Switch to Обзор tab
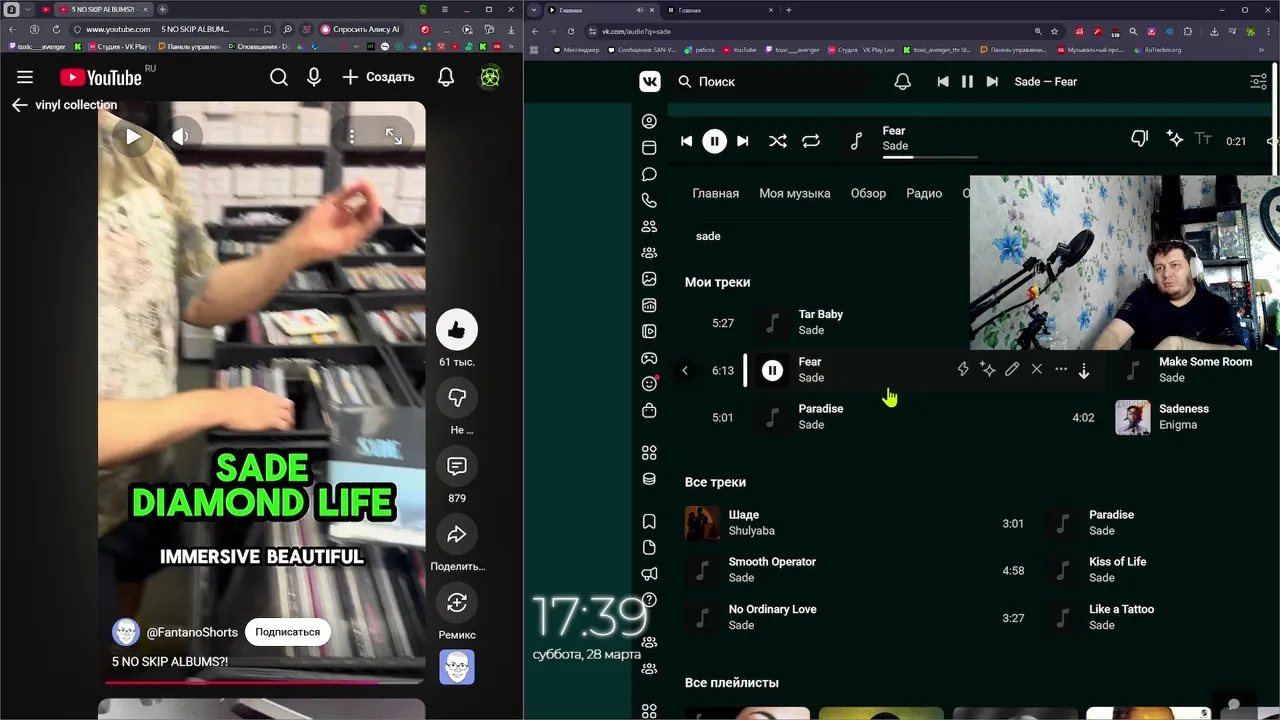Image resolution: width=1280 pixels, height=720 pixels. pos(868,193)
